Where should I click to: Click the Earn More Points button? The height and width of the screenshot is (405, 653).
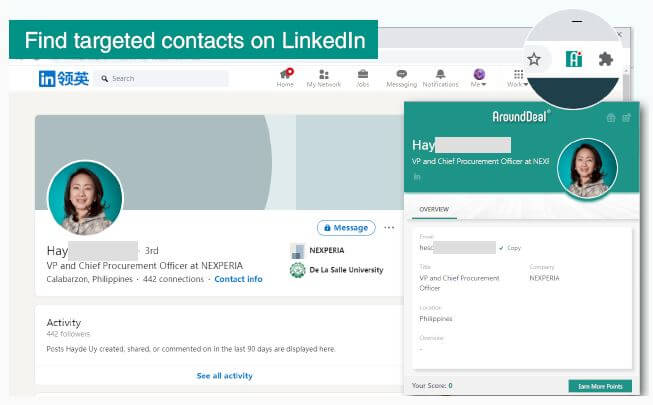(x=600, y=386)
